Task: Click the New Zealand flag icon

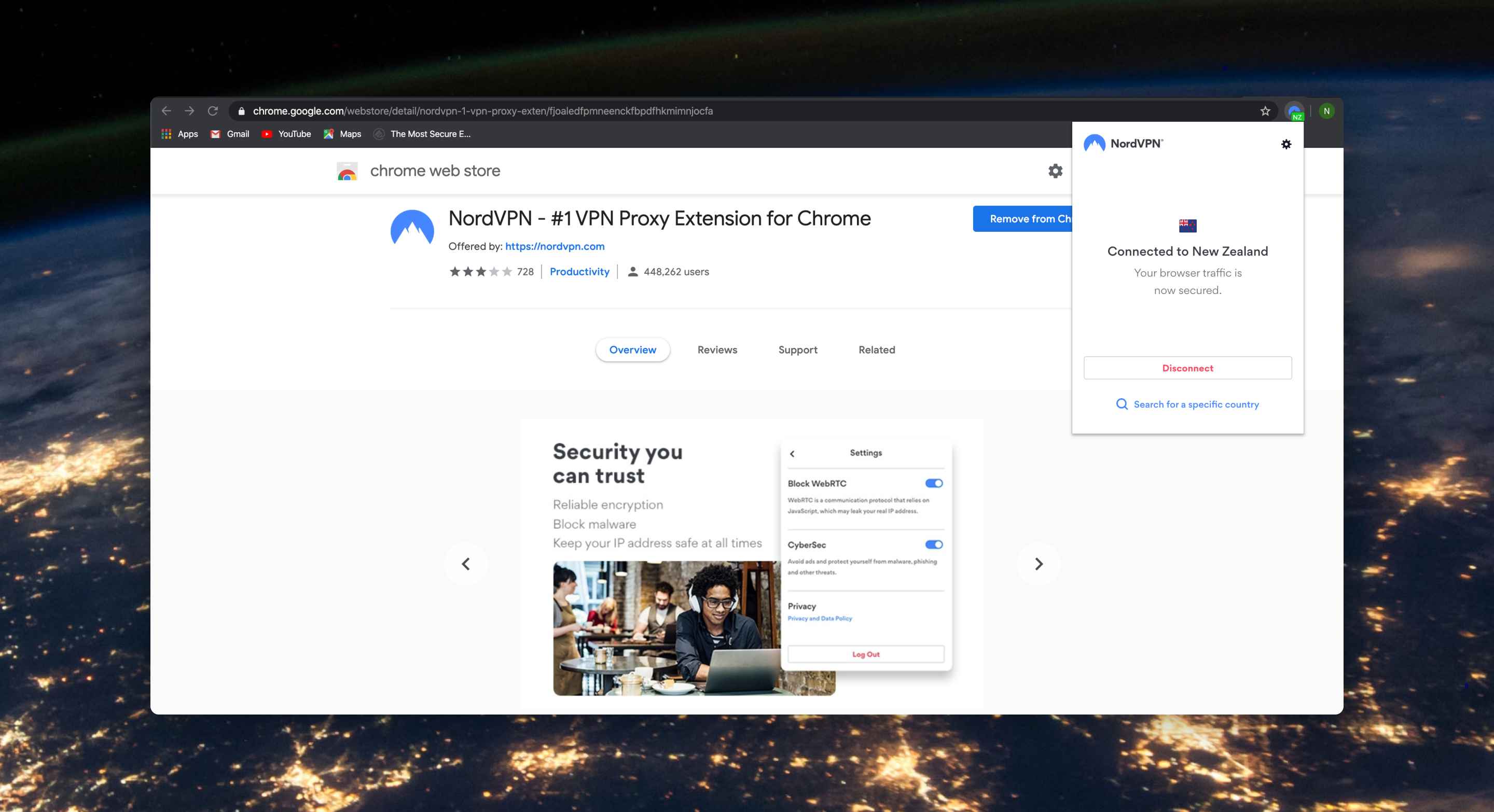Action: pyautogui.click(x=1187, y=225)
